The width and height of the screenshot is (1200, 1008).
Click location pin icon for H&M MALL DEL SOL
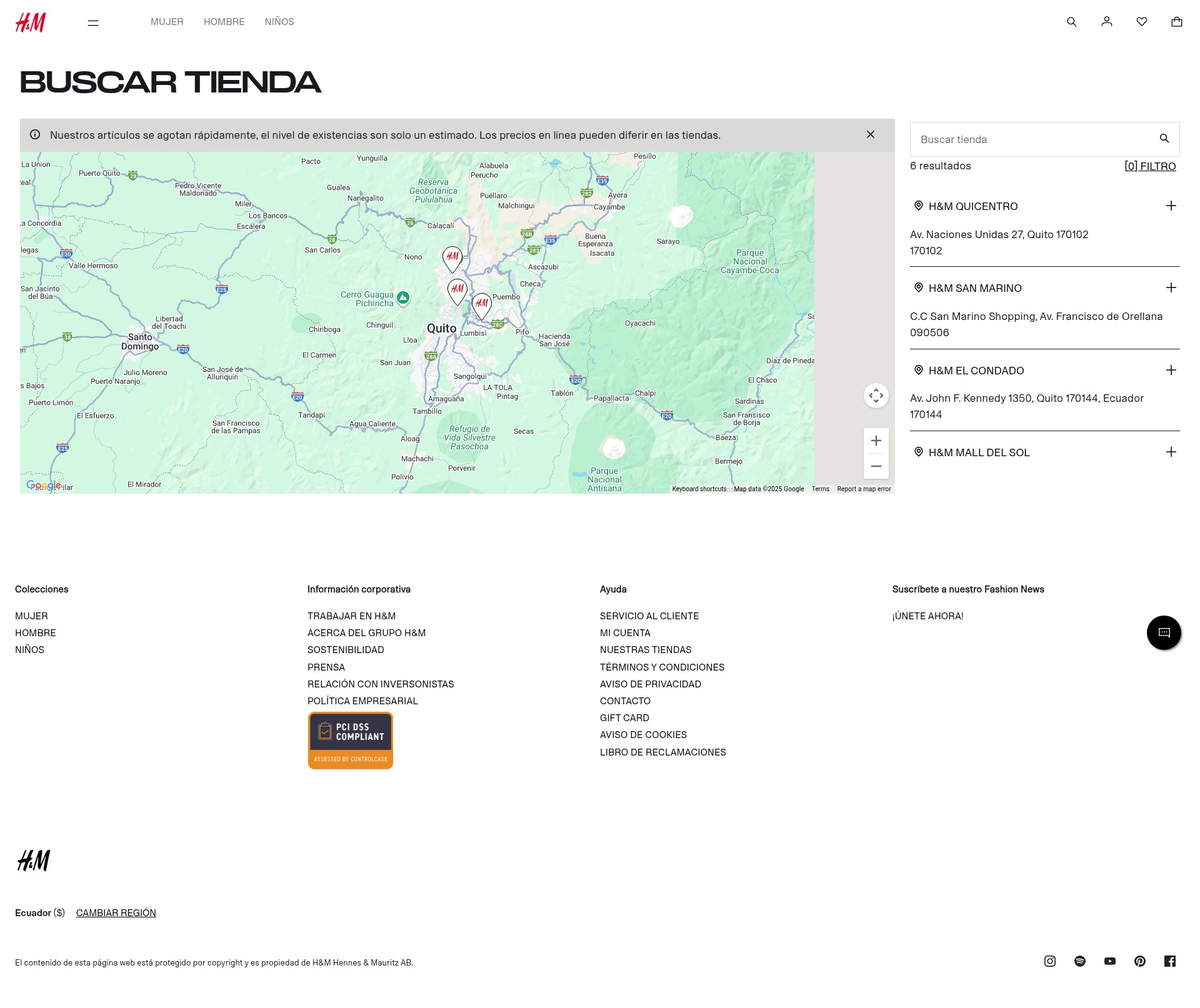919,452
